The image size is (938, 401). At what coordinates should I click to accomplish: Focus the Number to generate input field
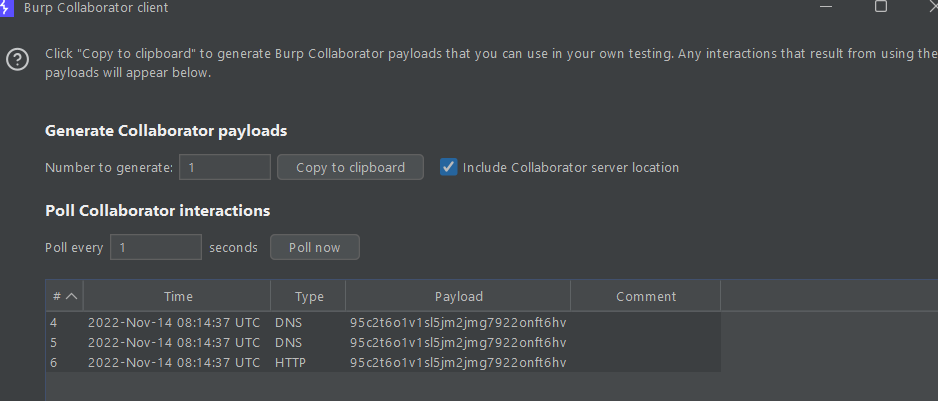point(225,167)
